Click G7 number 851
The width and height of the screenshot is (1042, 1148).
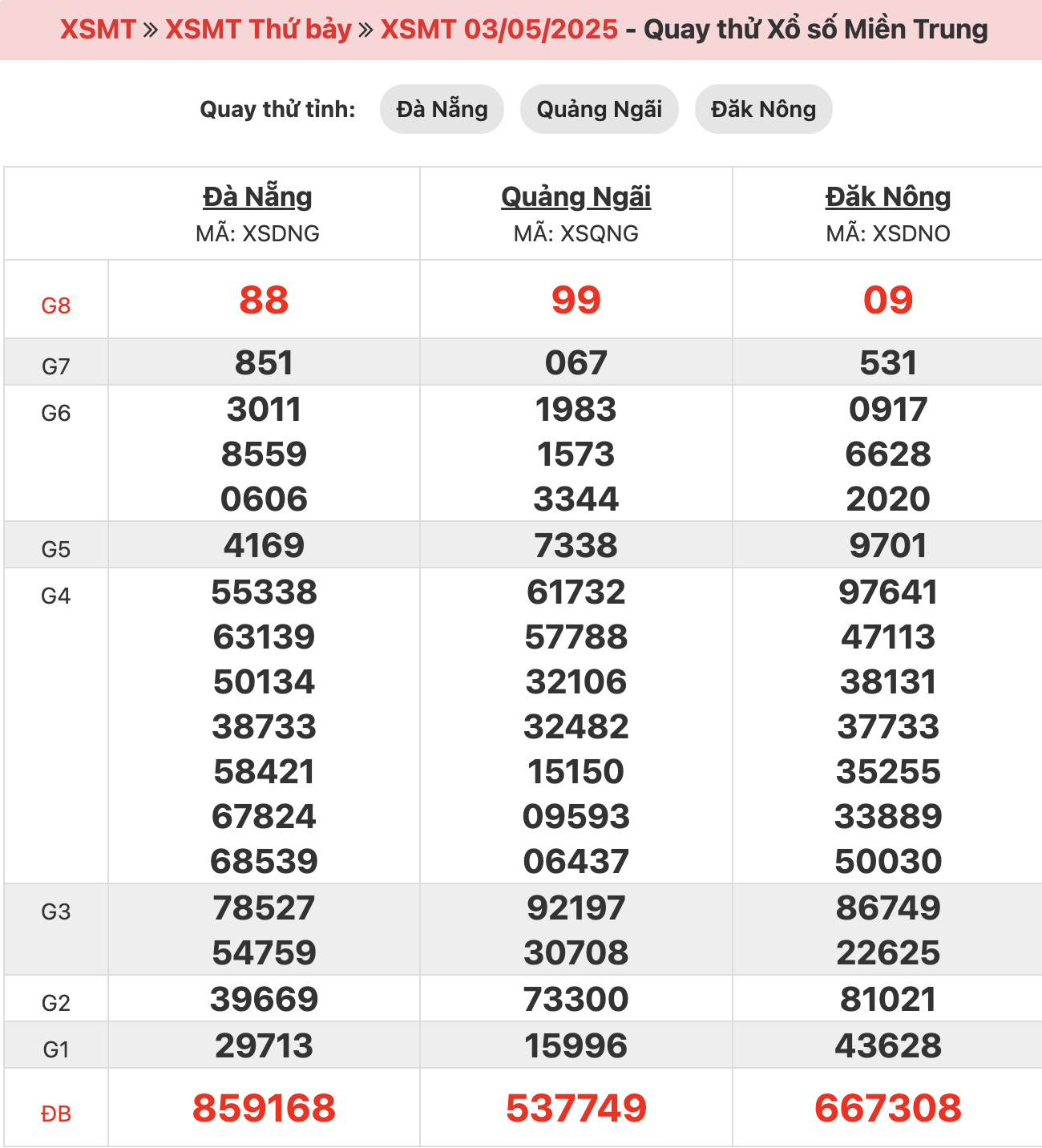(x=264, y=362)
